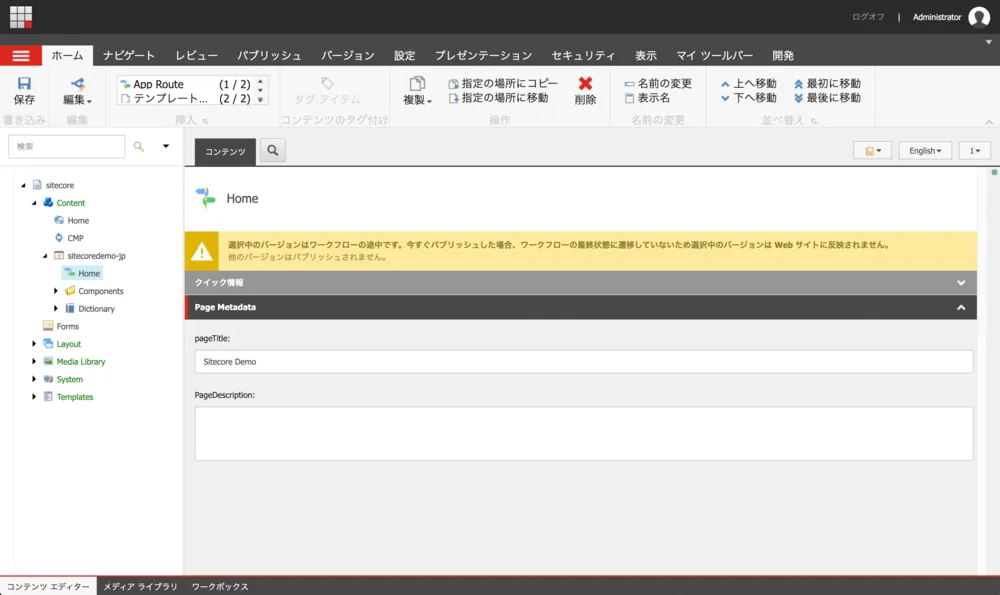Switch to the レビュー ribbon tab
1000x595 pixels.
[196, 55]
